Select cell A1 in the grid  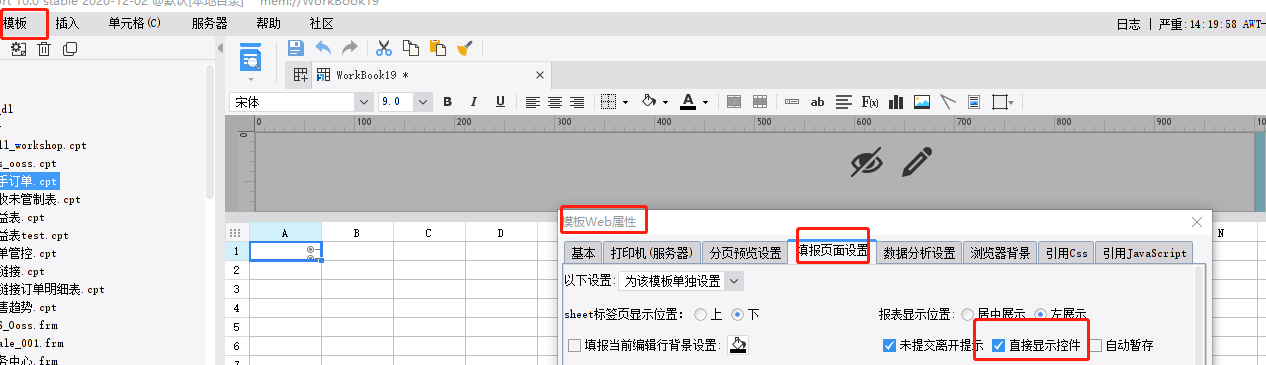(x=285, y=251)
